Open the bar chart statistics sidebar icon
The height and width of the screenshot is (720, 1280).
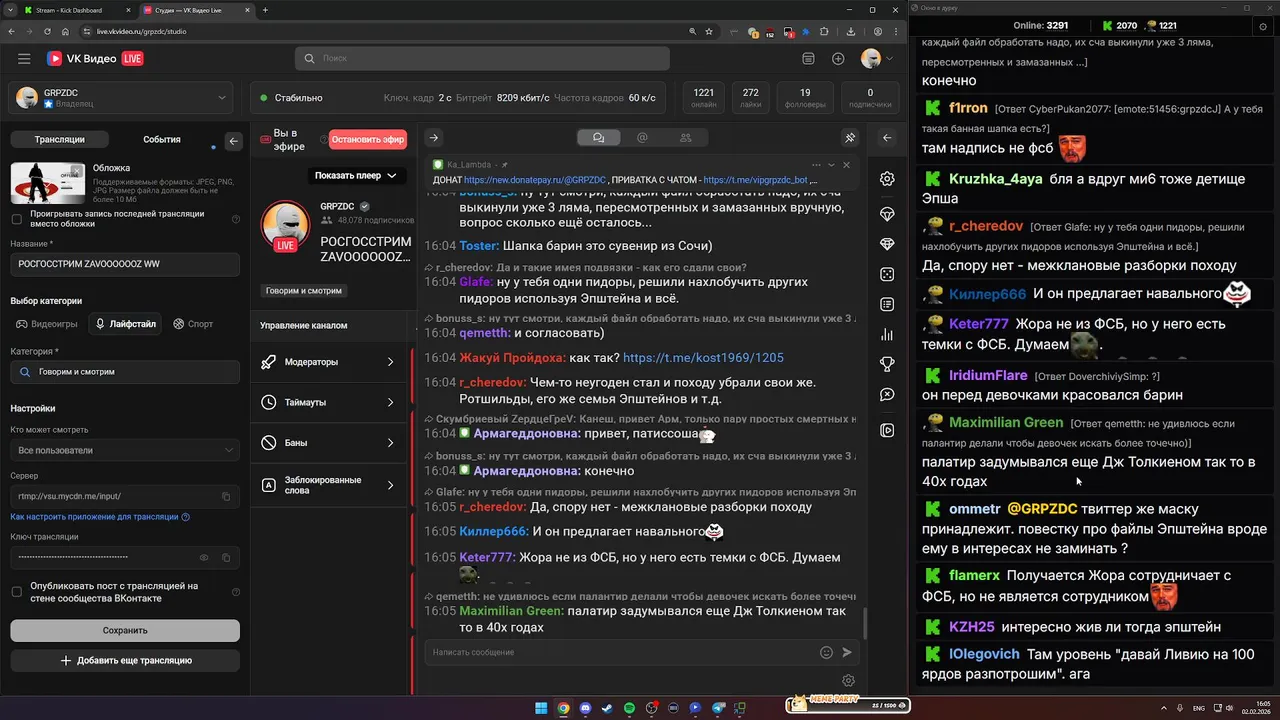(x=887, y=335)
